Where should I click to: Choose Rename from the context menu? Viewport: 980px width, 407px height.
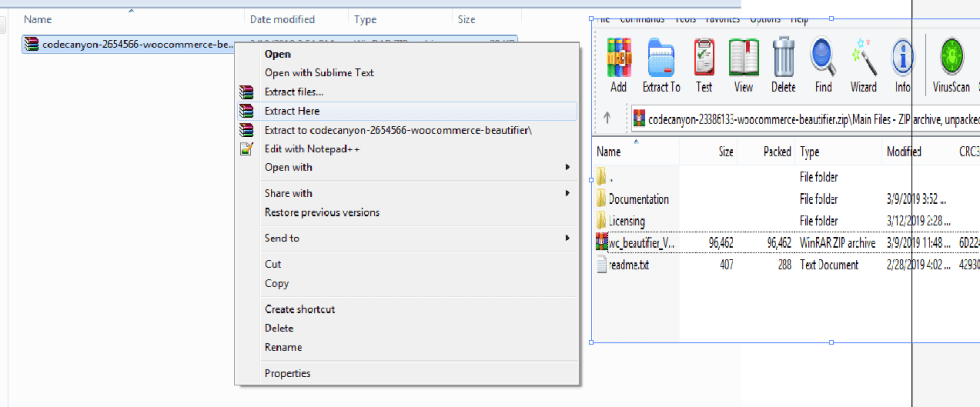[283, 347]
